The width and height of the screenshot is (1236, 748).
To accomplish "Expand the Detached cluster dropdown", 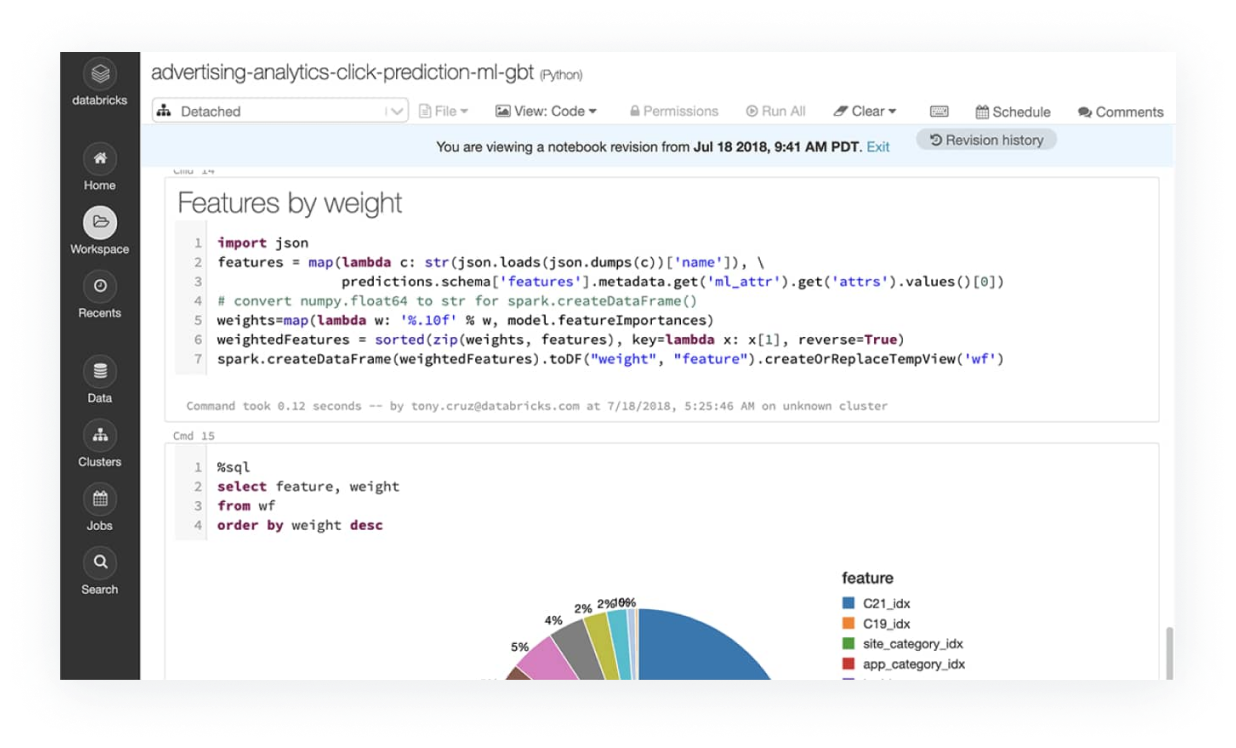I will [x=280, y=111].
